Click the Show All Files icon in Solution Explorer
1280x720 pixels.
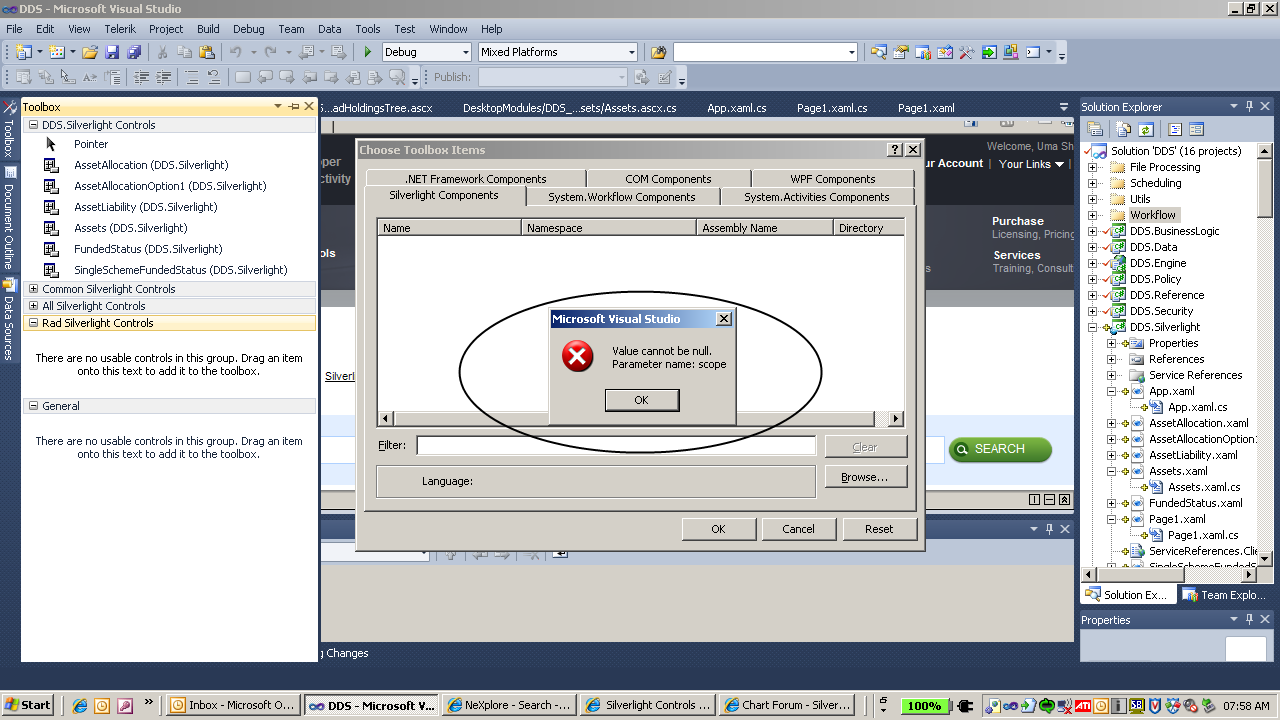(1123, 129)
